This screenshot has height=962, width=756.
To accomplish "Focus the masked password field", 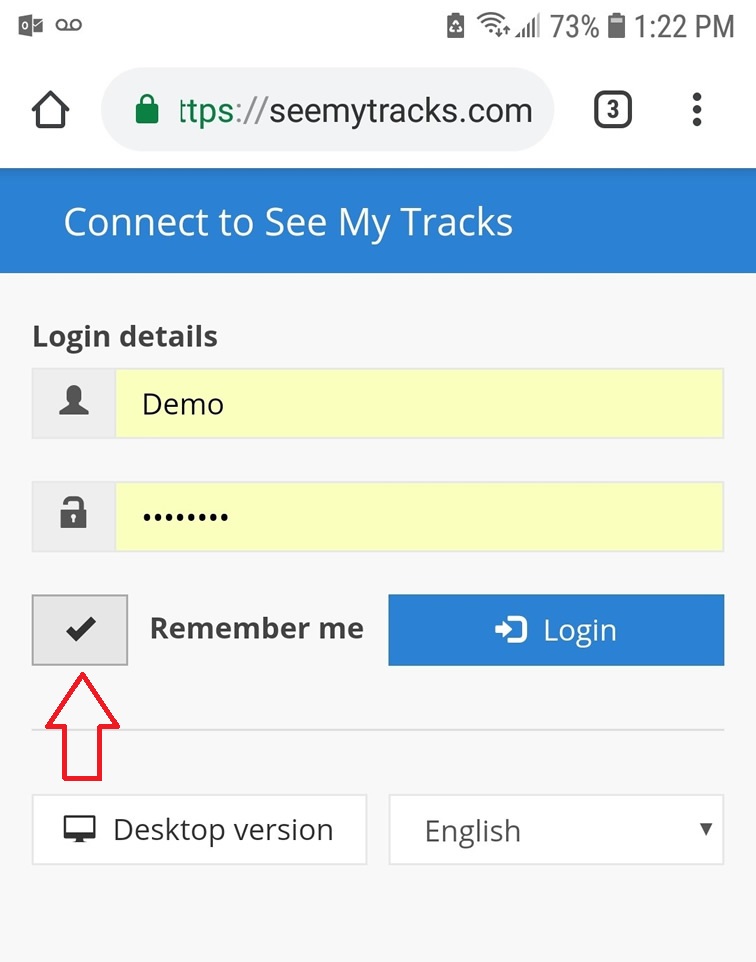I will [419, 516].
